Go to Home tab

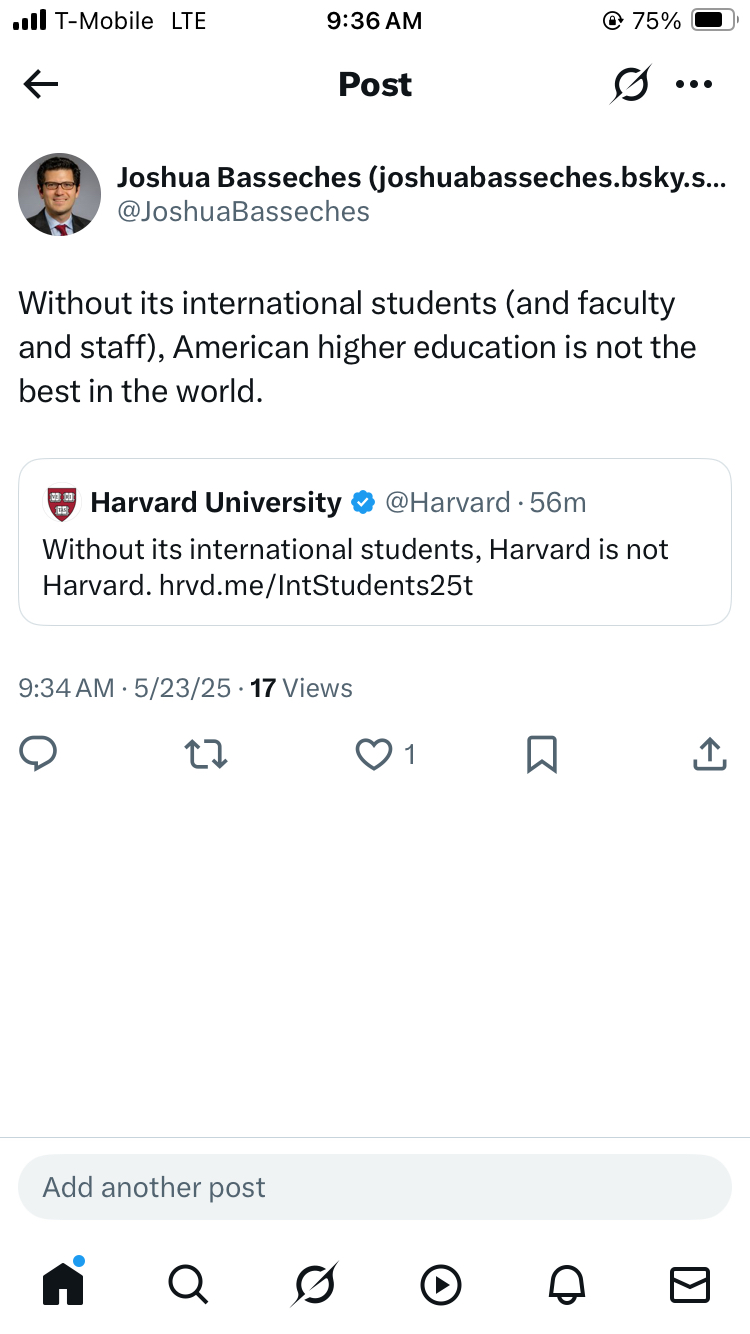(63, 1283)
